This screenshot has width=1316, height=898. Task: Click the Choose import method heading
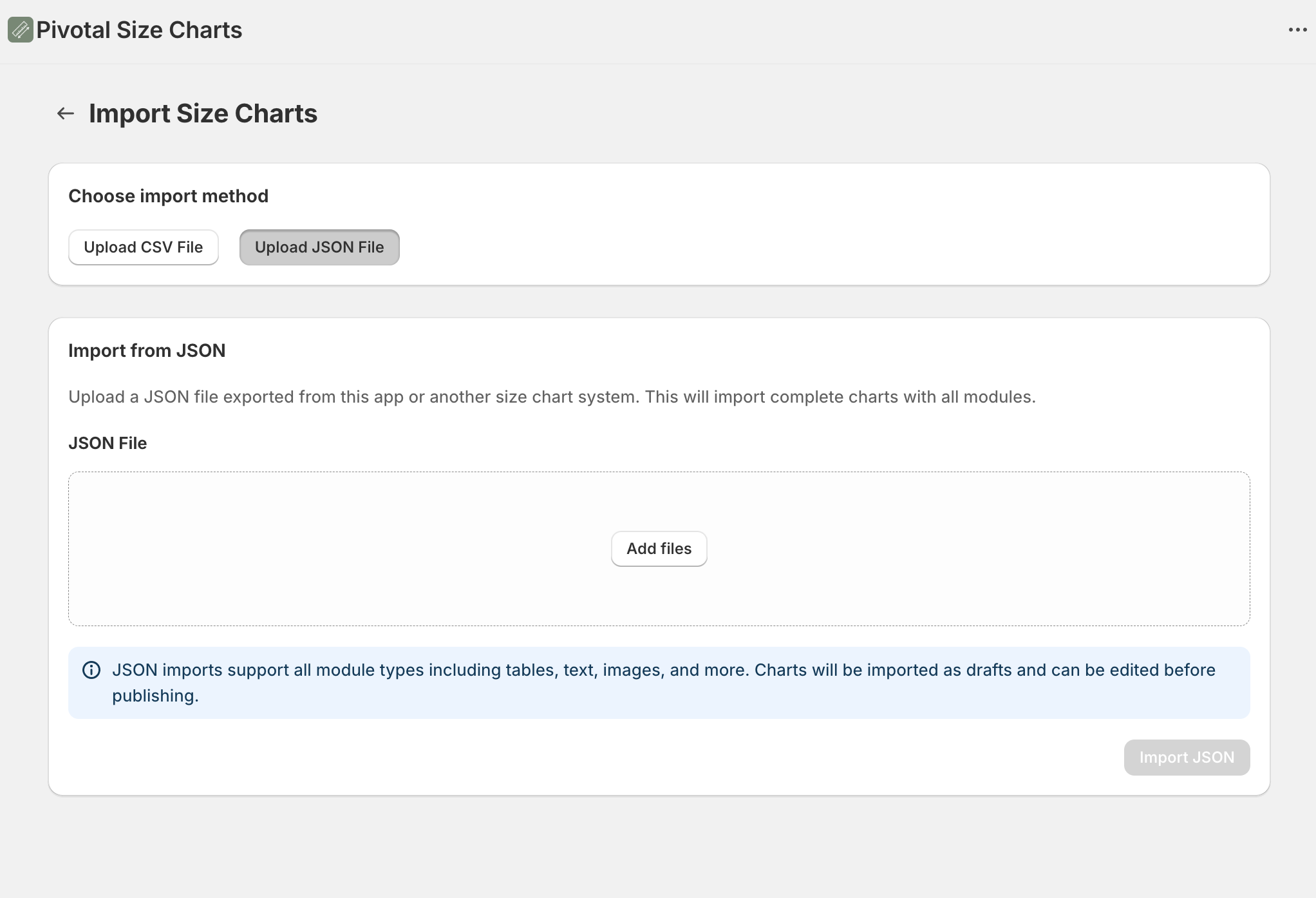(x=168, y=196)
